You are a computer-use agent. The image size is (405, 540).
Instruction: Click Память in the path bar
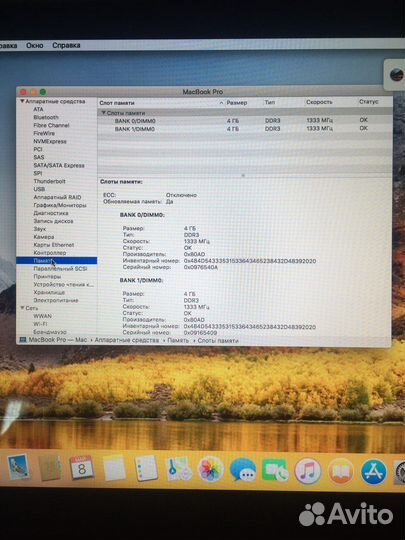178,340
